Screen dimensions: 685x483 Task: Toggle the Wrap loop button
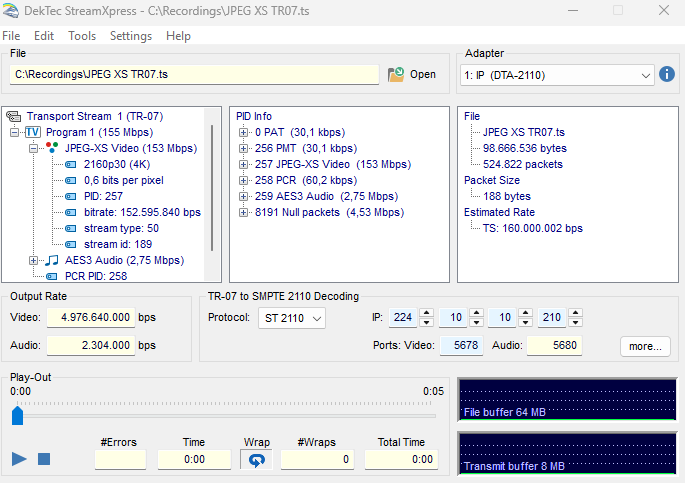click(x=256, y=459)
